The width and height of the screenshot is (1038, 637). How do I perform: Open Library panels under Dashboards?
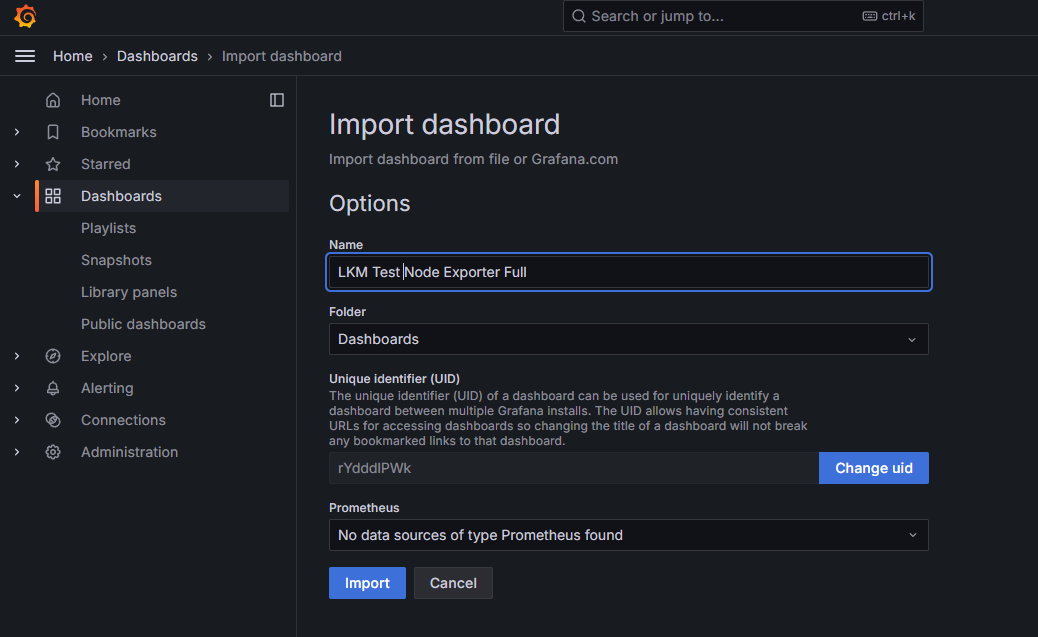(x=129, y=292)
